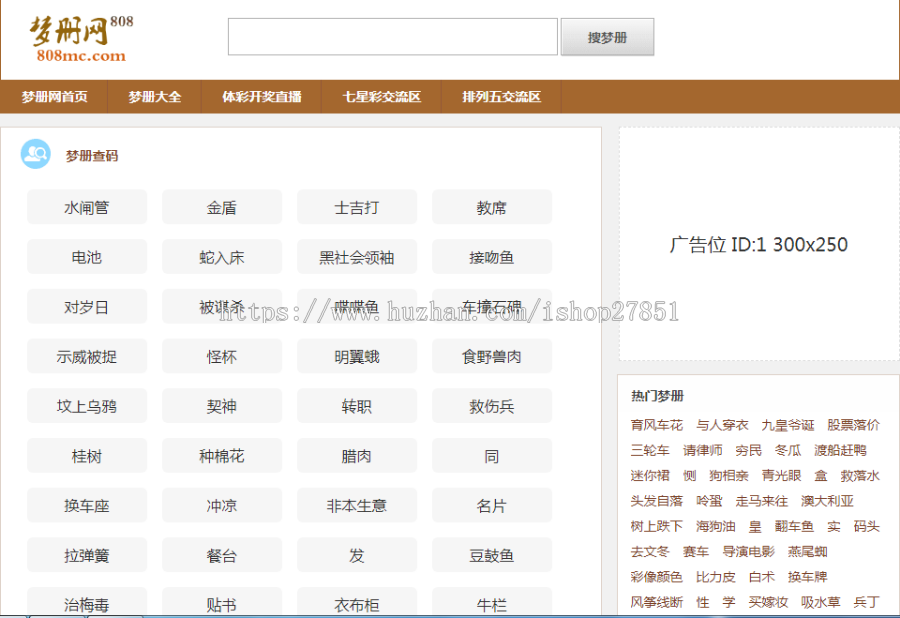This screenshot has height=618, width=900.
Task: Select the 水闸管 dream entry
Action: (86, 207)
